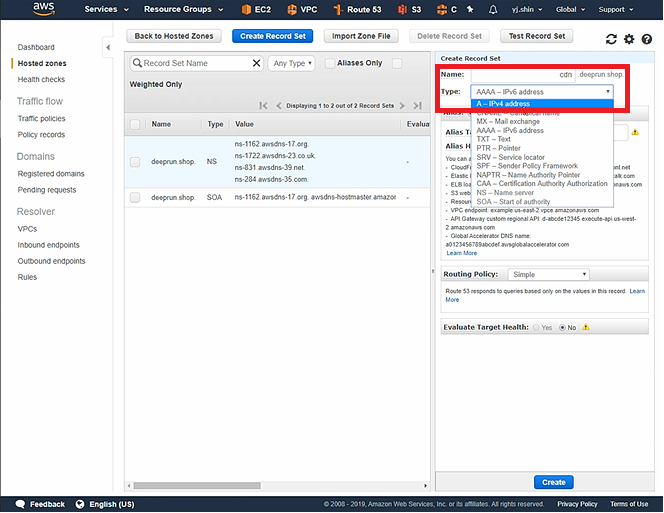The height and width of the screenshot is (513, 664).
Task: Open the Global region menu
Action: [570, 9]
